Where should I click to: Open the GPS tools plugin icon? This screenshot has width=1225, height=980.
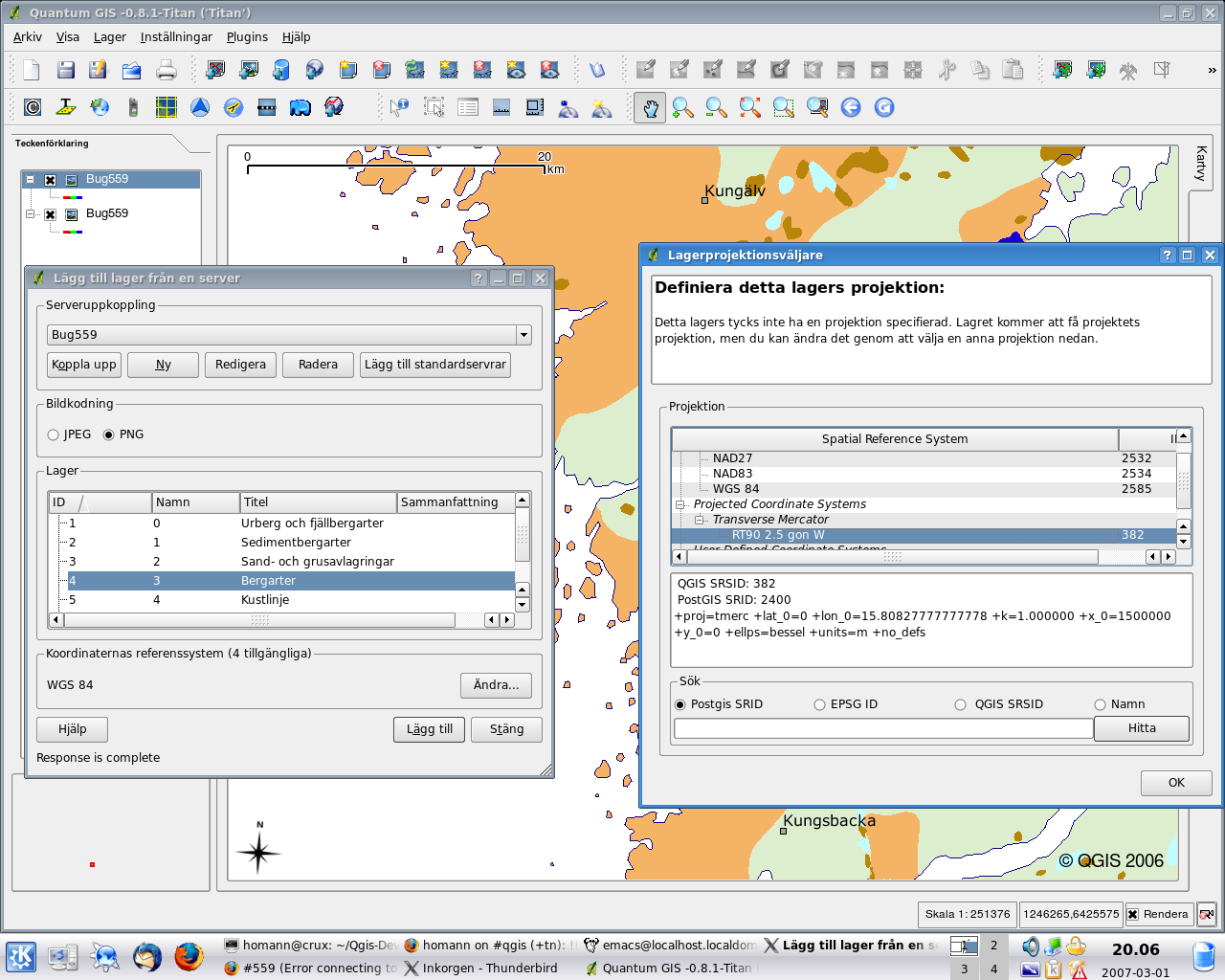(x=133, y=107)
